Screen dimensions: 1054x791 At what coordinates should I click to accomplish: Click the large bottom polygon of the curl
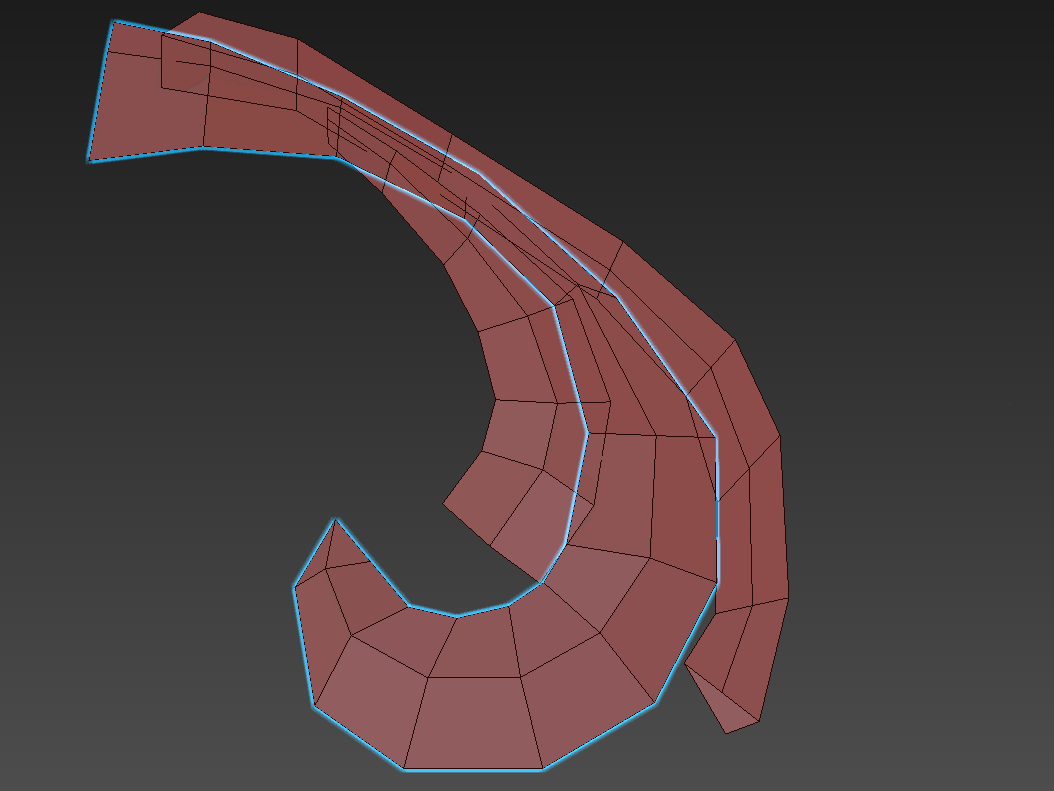[x=473, y=722]
